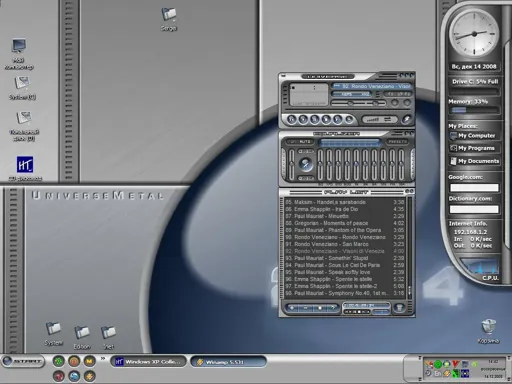Expand the quick launch chevron
This screenshot has width=512, height=384.
point(103,358)
